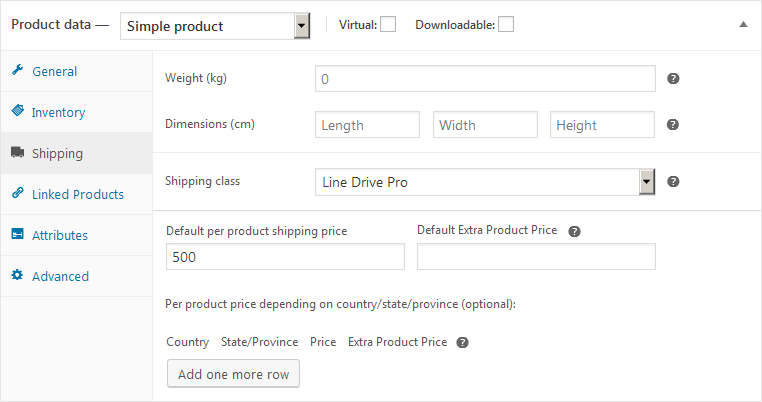Open the Linked Products tab
The height and width of the screenshot is (402, 762).
(77, 194)
